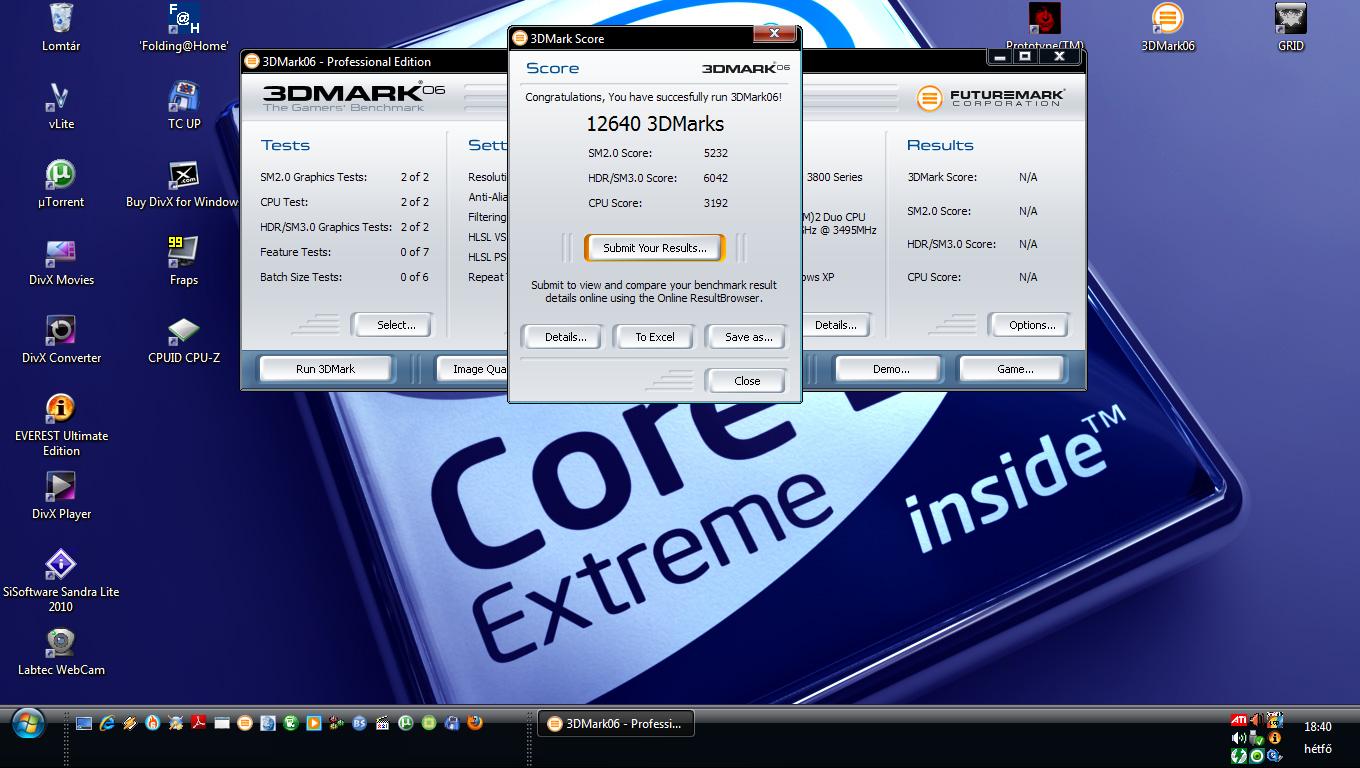Open the Lomtár recycle bin desktop icon
Image resolution: width=1360 pixels, height=768 pixels.
pos(61,28)
